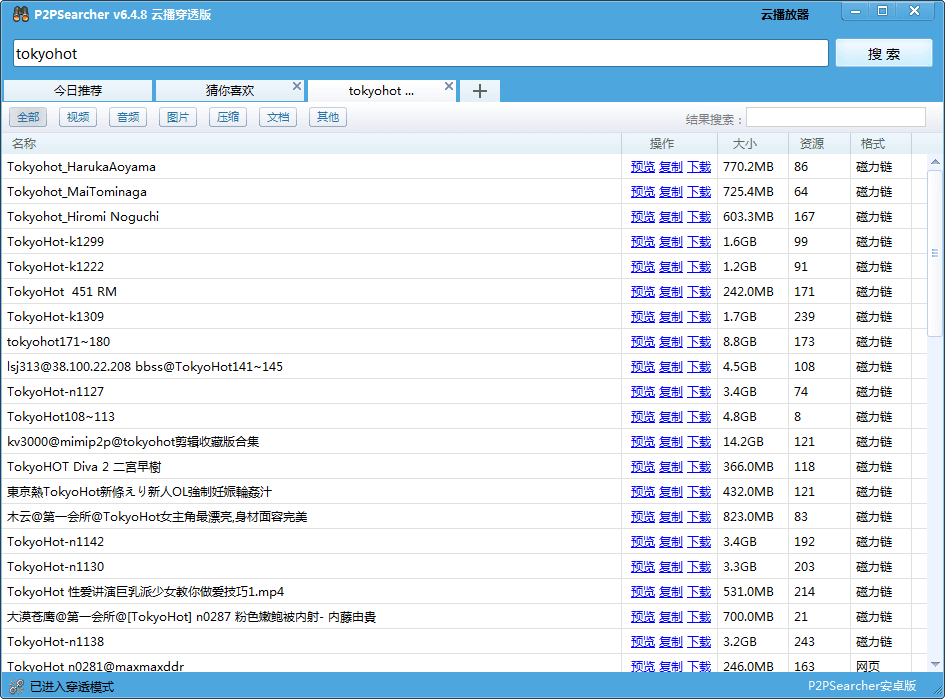
Task: Focus the main search input field
Action: pos(421,54)
